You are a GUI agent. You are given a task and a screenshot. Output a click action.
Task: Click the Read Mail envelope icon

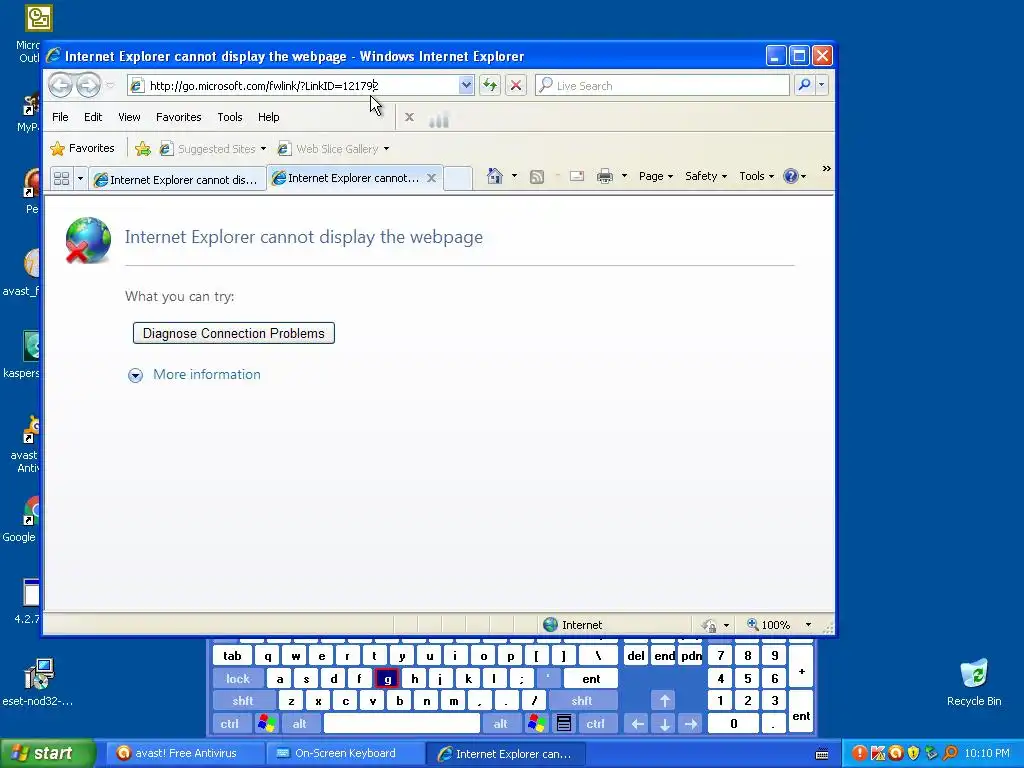point(577,176)
